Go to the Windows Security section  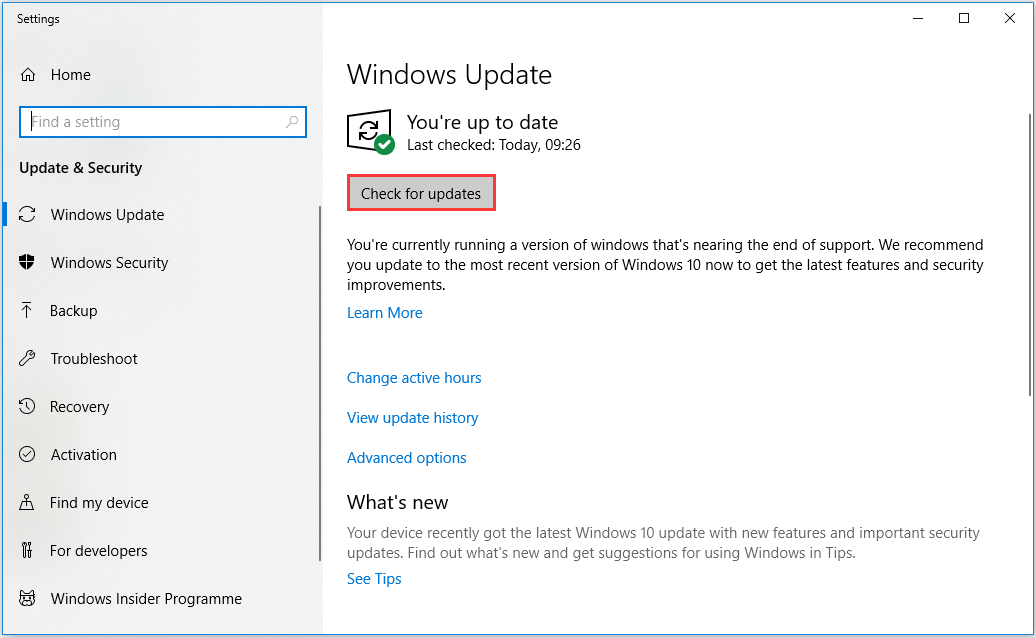pyautogui.click(x=109, y=263)
